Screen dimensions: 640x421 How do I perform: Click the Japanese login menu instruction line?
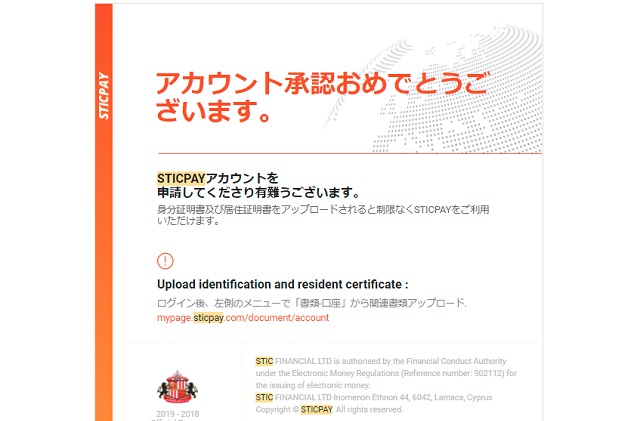tap(311, 303)
